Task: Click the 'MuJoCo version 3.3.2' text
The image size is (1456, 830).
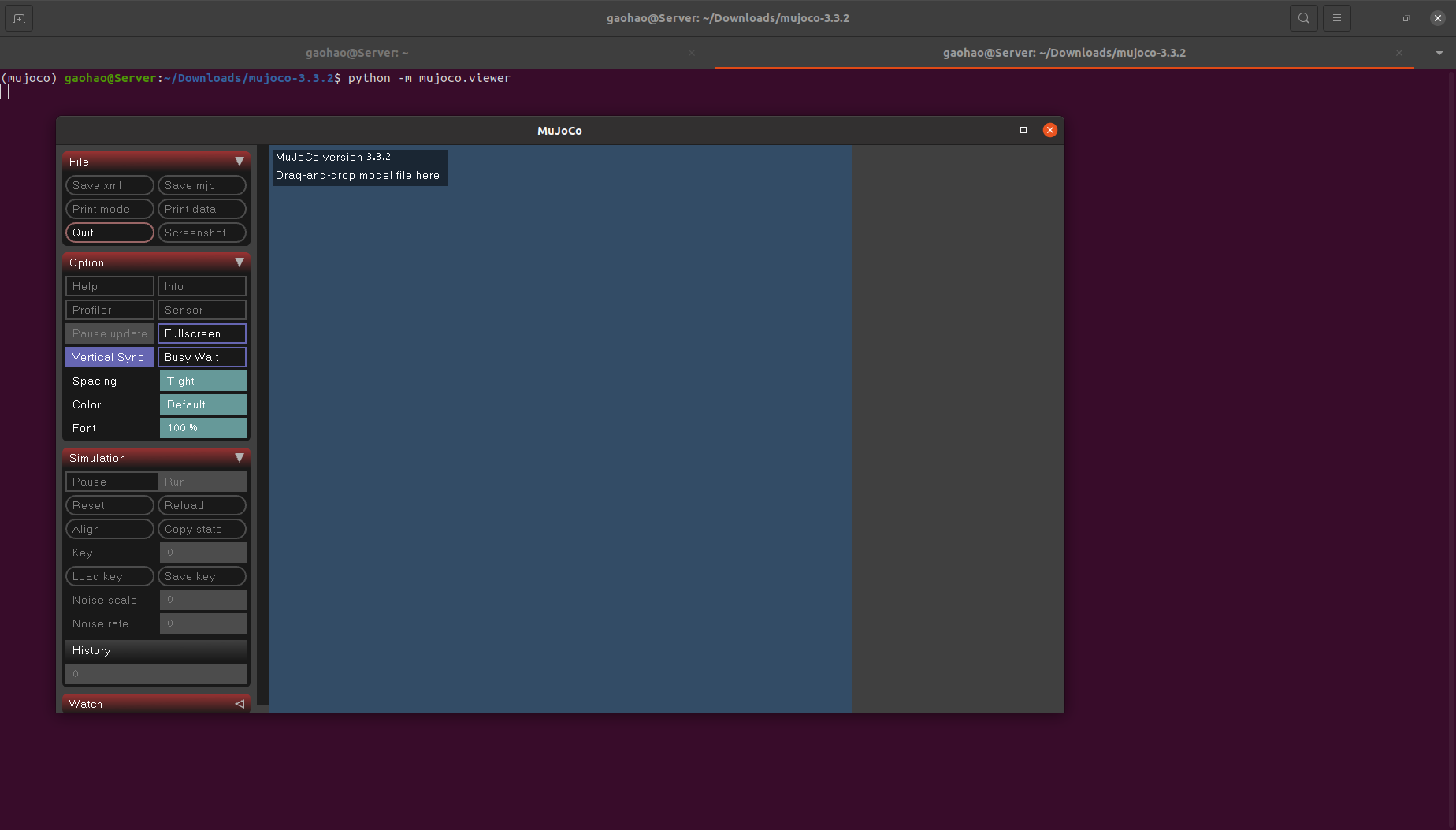Action: point(333,158)
